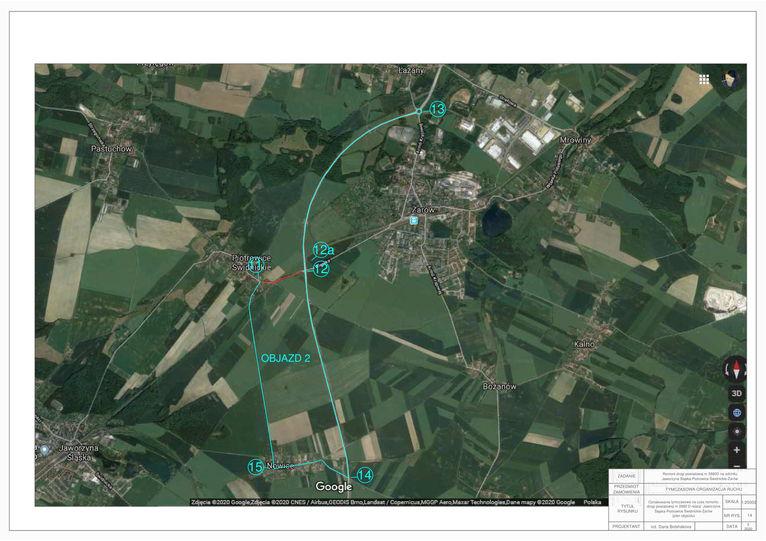This screenshot has height=541, width=766.
Task: Select route marker 12a
Action: 323,250
